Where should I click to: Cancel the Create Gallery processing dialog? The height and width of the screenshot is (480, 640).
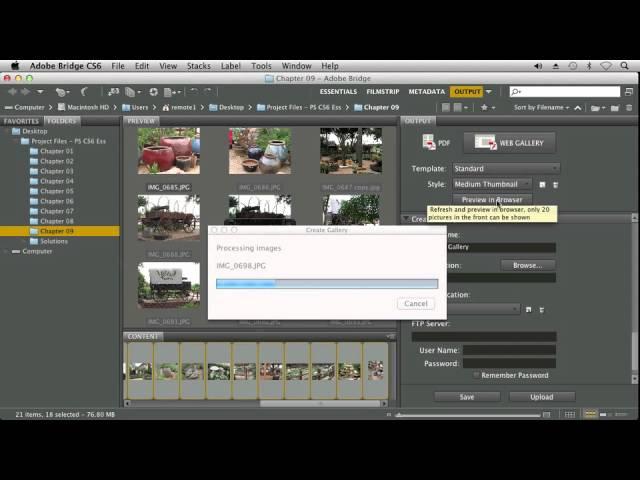click(416, 304)
